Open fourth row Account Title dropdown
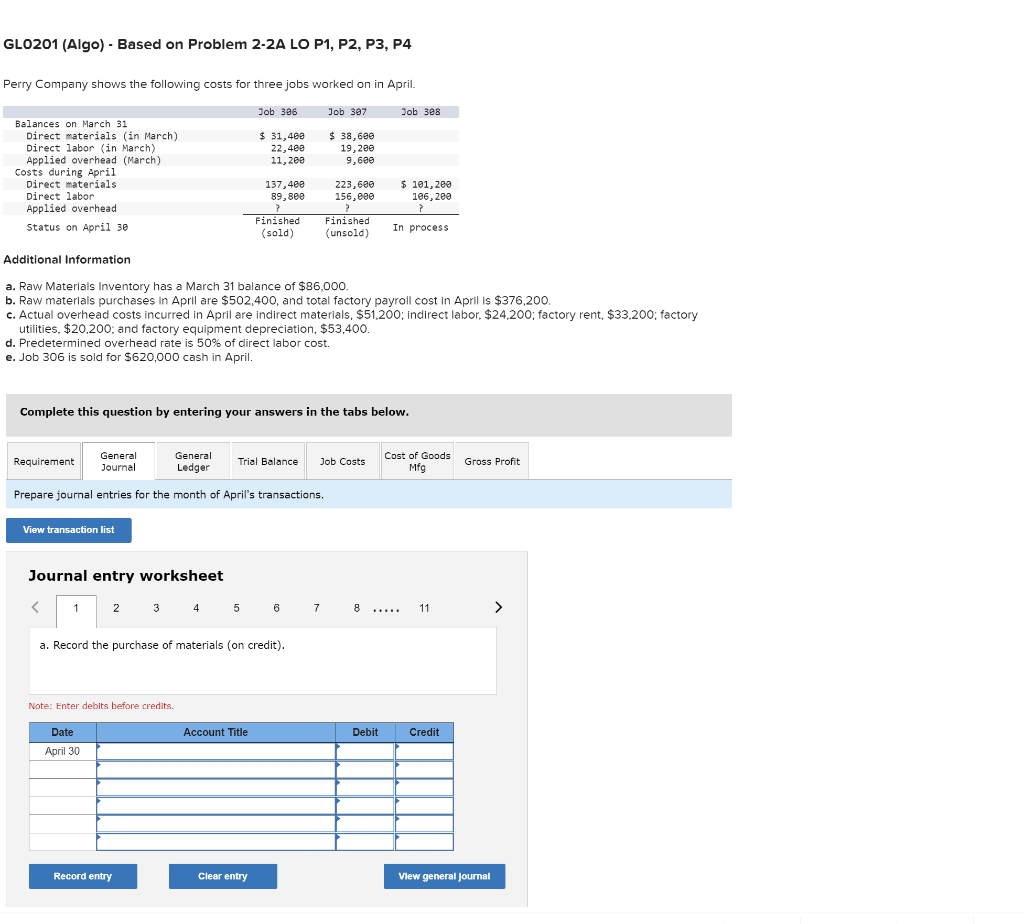Image resolution: width=1024 pixels, height=924 pixels. tap(216, 806)
